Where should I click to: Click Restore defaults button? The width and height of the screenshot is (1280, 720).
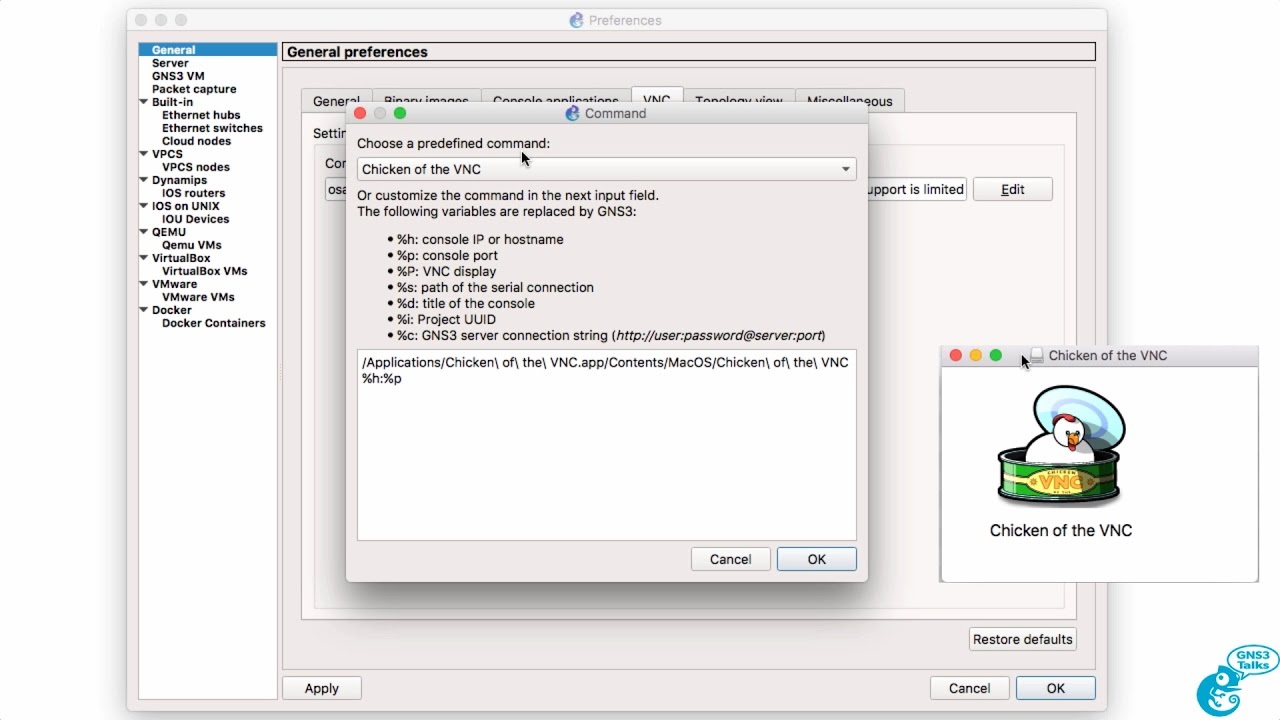click(1022, 639)
